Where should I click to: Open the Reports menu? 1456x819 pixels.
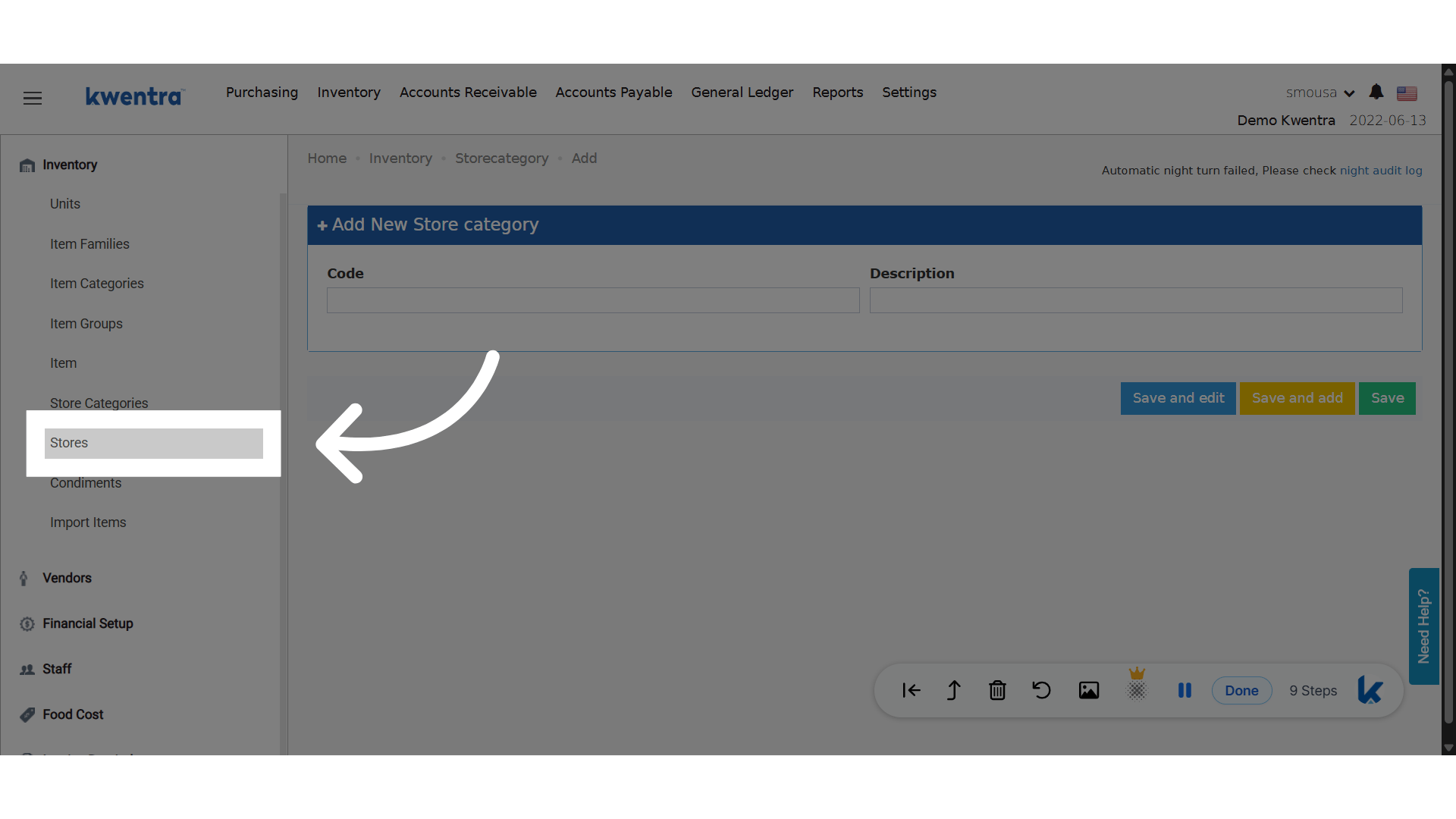pyautogui.click(x=838, y=93)
